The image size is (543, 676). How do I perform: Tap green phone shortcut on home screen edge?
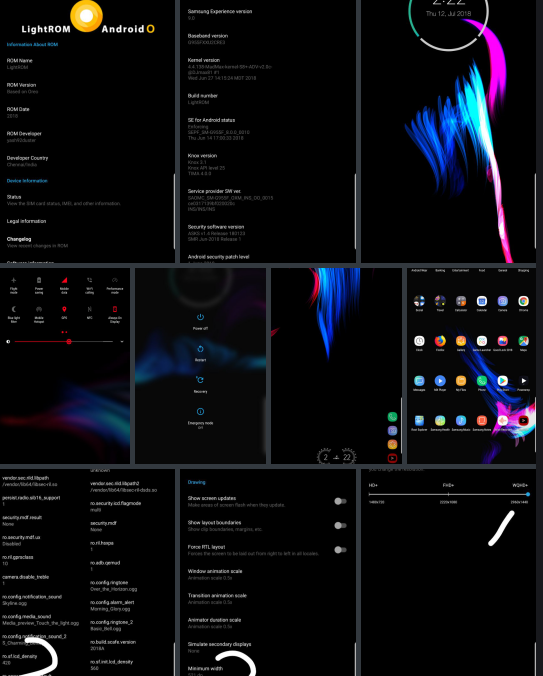tap(392, 416)
